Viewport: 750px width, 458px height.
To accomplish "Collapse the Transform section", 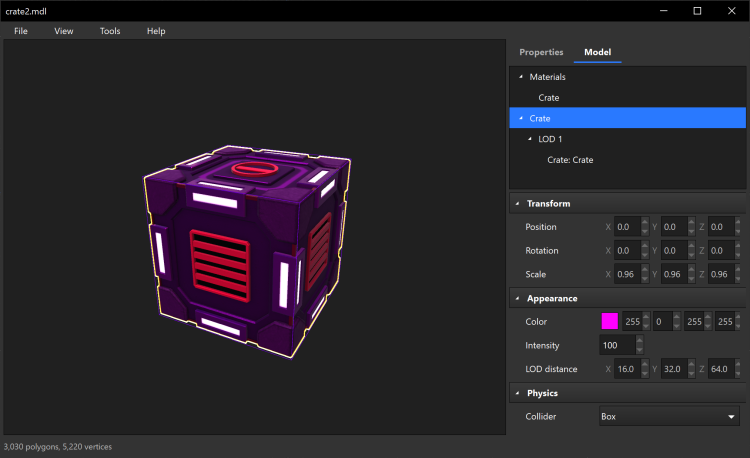I will [517, 204].
